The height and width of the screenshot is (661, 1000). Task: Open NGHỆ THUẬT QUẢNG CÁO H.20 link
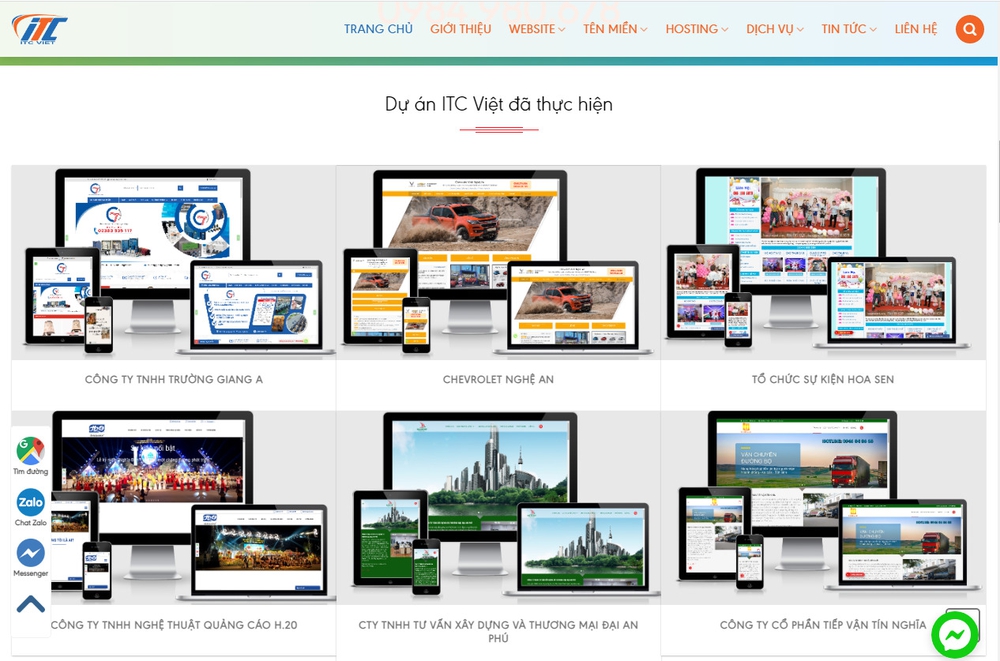(173, 625)
